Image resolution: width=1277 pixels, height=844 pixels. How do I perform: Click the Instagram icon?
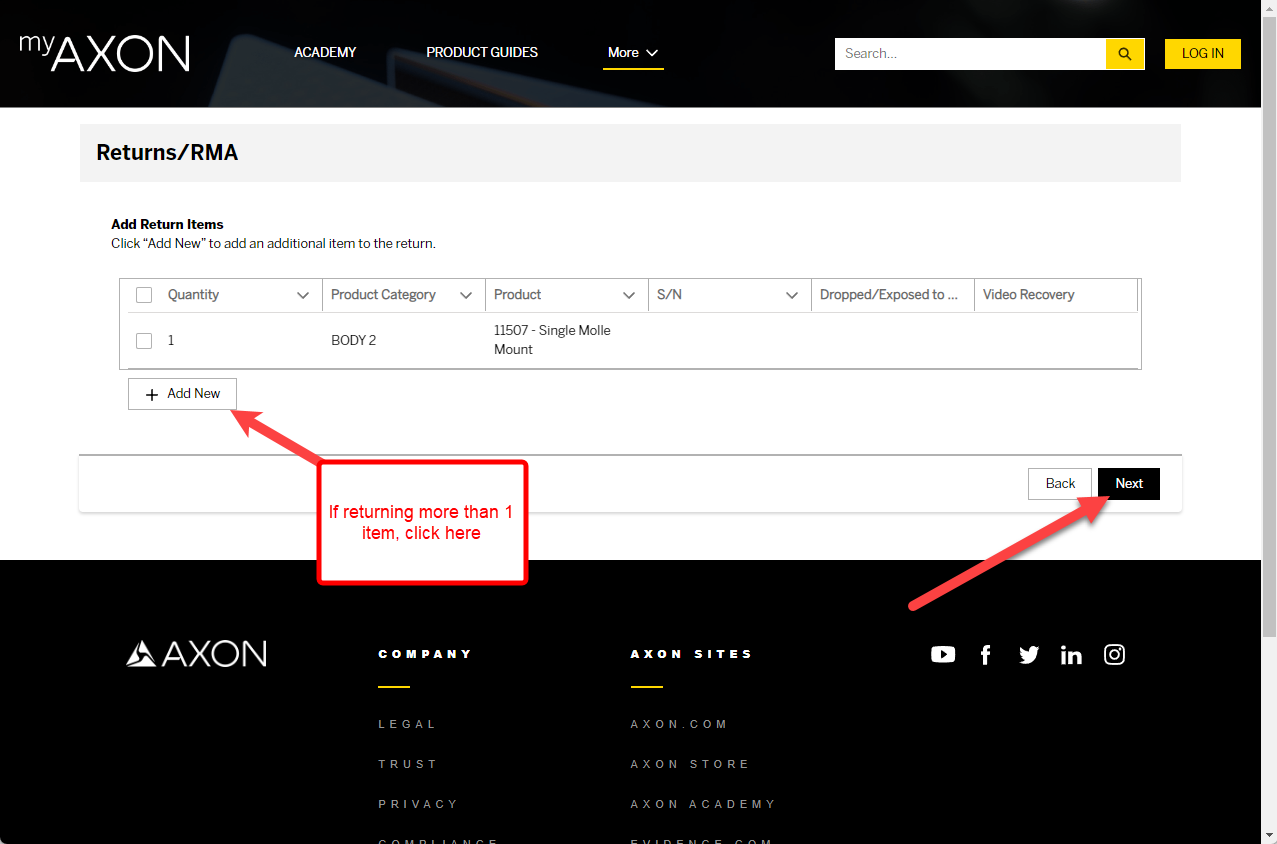pos(1114,654)
